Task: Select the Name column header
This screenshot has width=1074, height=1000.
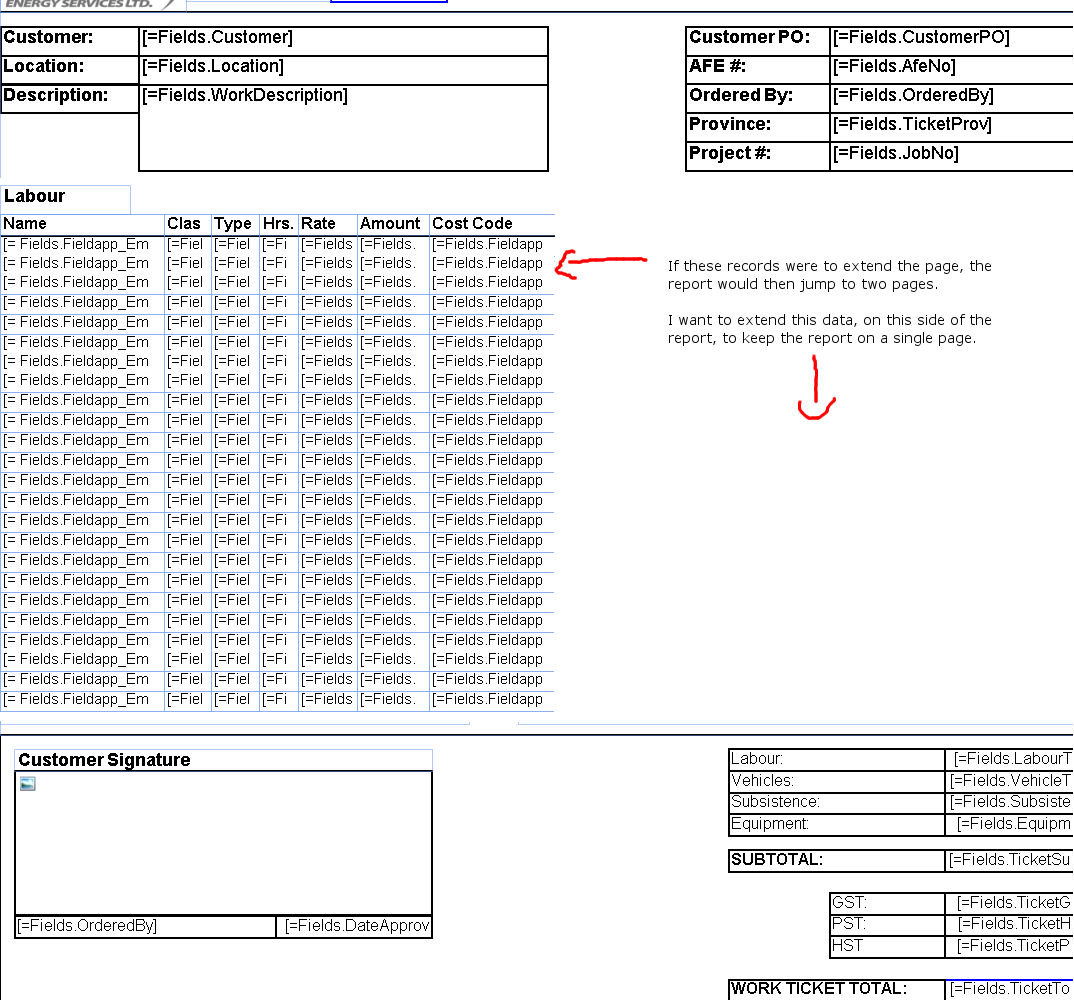Action: click(82, 224)
